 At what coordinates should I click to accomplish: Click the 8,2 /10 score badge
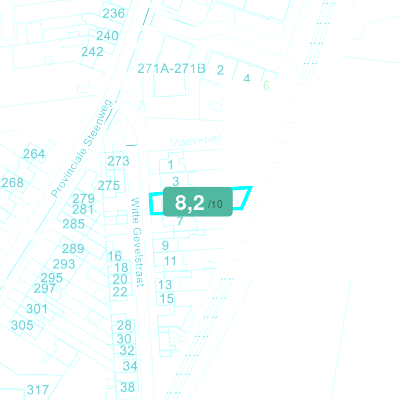[x=198, y=202]
